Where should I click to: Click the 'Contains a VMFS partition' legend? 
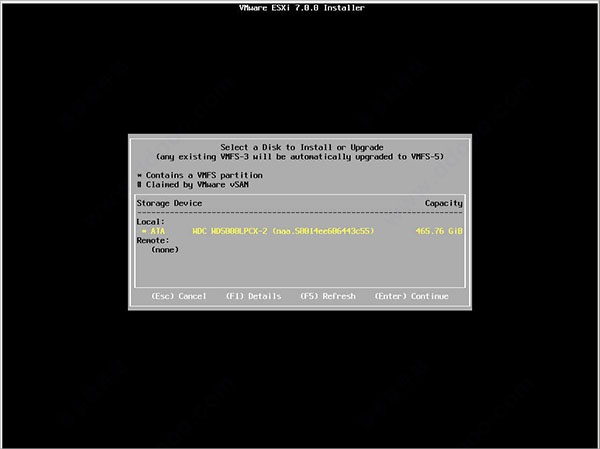[190, 175]
